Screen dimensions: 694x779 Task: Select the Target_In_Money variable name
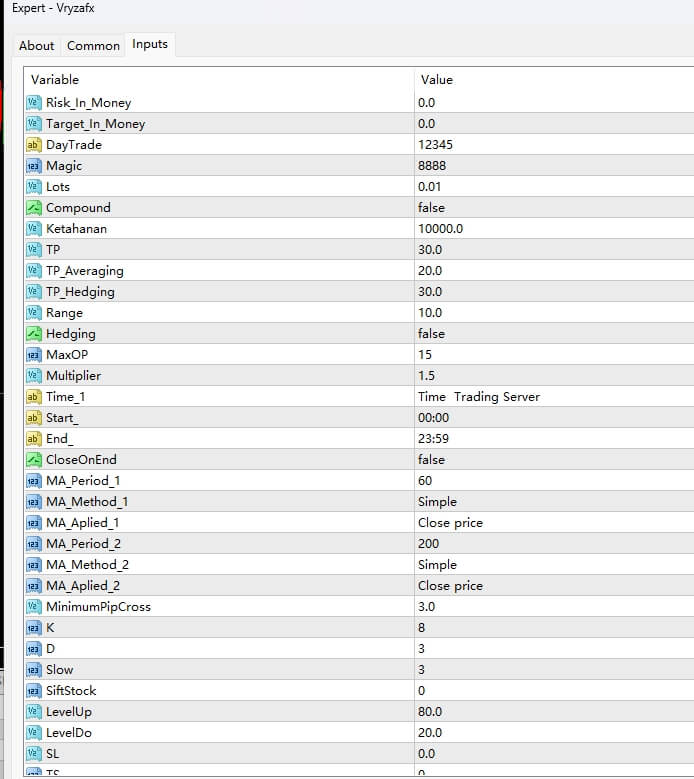point(95,124)
